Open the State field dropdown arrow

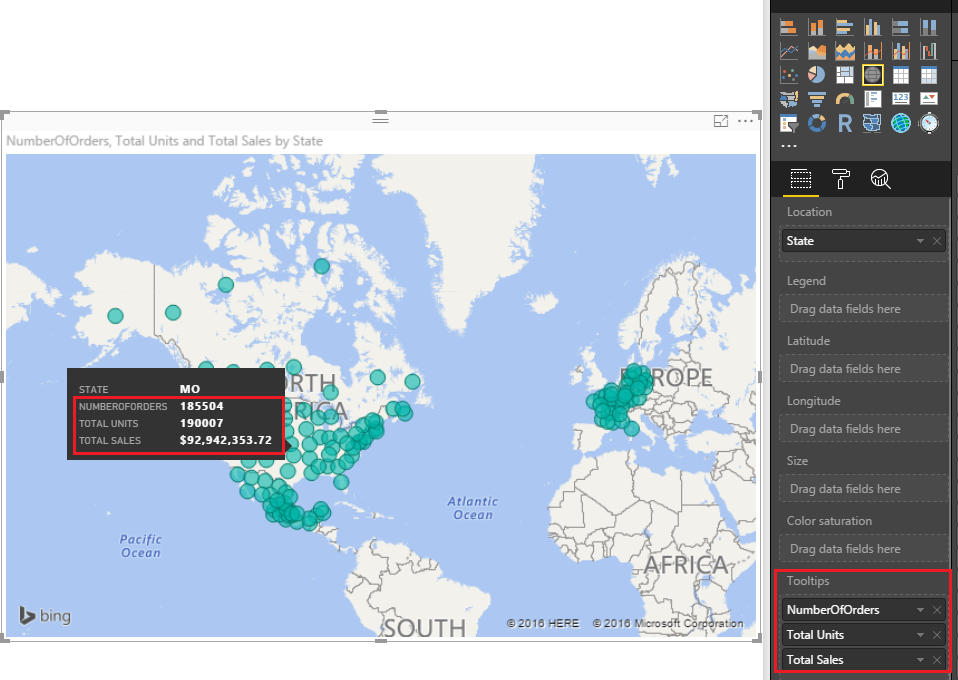point(920,241)
